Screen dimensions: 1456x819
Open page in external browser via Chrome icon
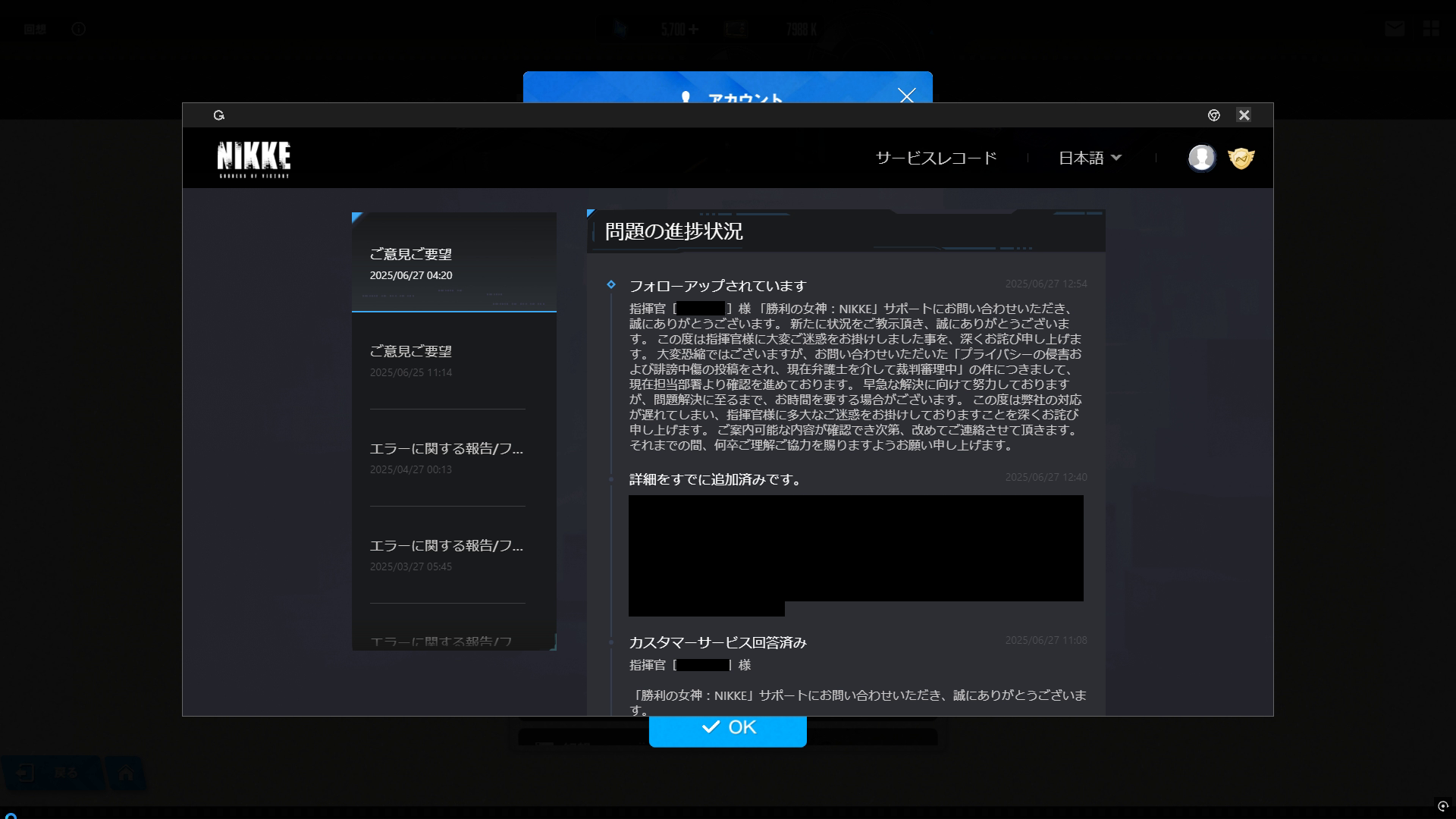[x=1213, y=115]
